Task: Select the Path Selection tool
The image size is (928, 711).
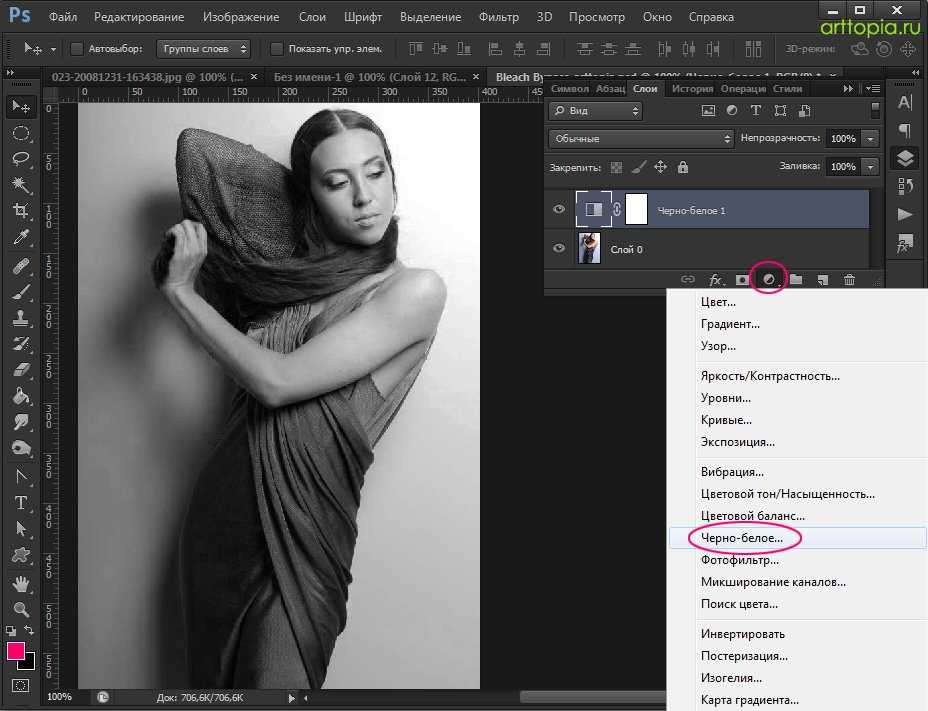Action: click(21, 529)
